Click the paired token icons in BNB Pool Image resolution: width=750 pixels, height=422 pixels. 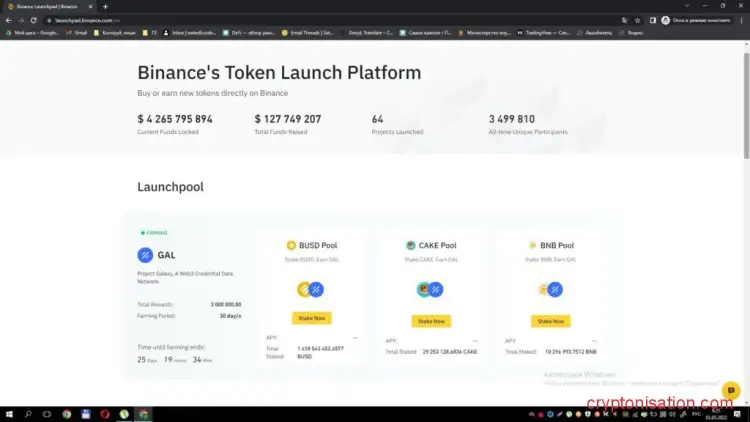point(550,289)
